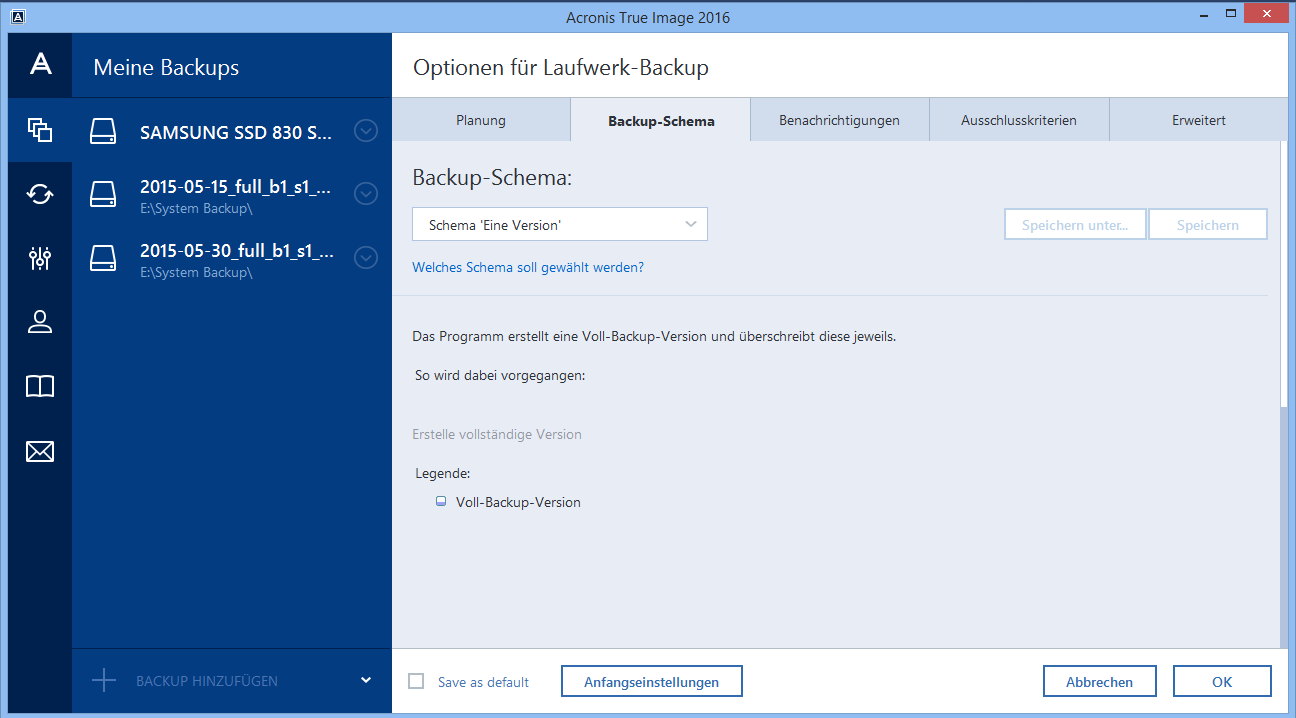Open 'Welches Schema soll gewählt werden?' link
The image size is (1296, 718).
528,268
